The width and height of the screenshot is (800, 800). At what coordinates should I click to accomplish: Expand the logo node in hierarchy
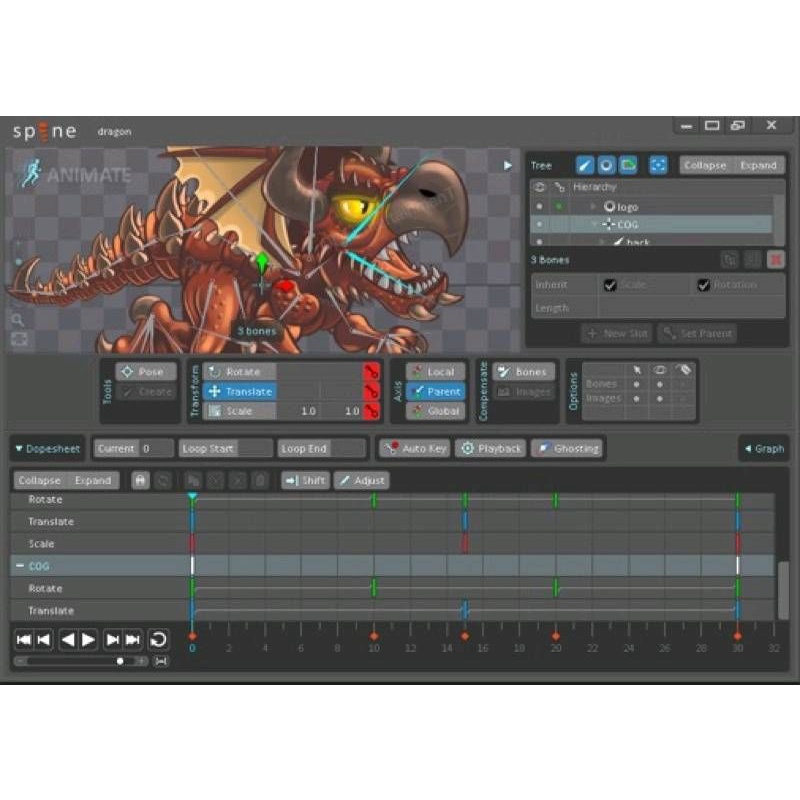click(x=592, y=206)
